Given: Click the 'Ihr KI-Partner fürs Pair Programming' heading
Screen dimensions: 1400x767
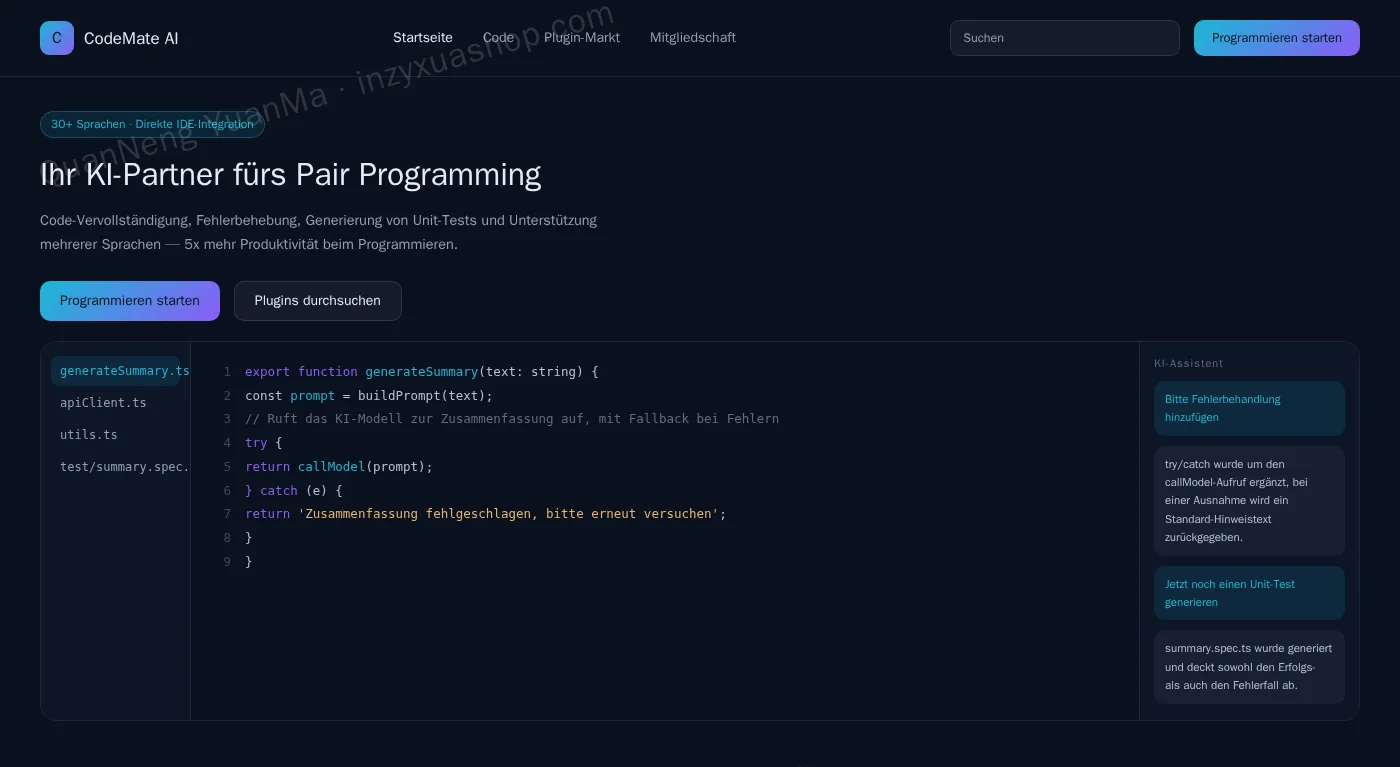Looking at the screenshot, I should [x=291, y=174].
